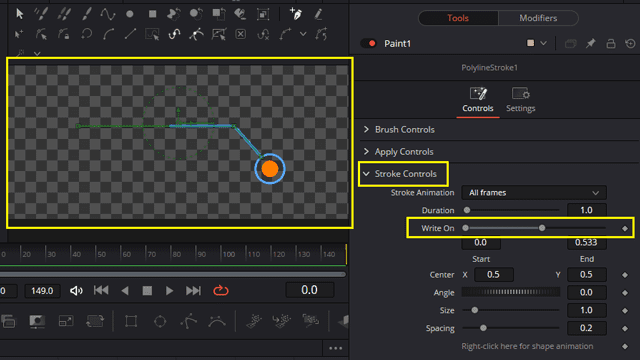Click the insert-and-modify points arrow icon

(x=19, y=34)
